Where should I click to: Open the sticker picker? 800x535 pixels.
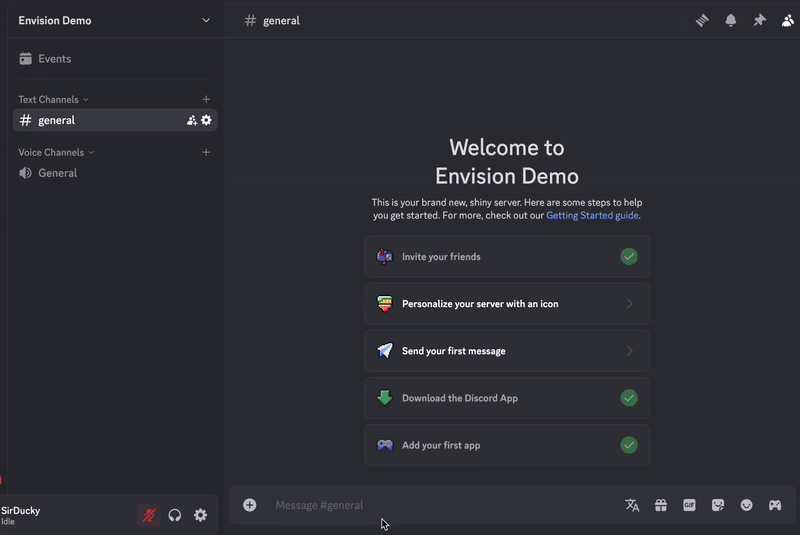[x=718, y=505]
